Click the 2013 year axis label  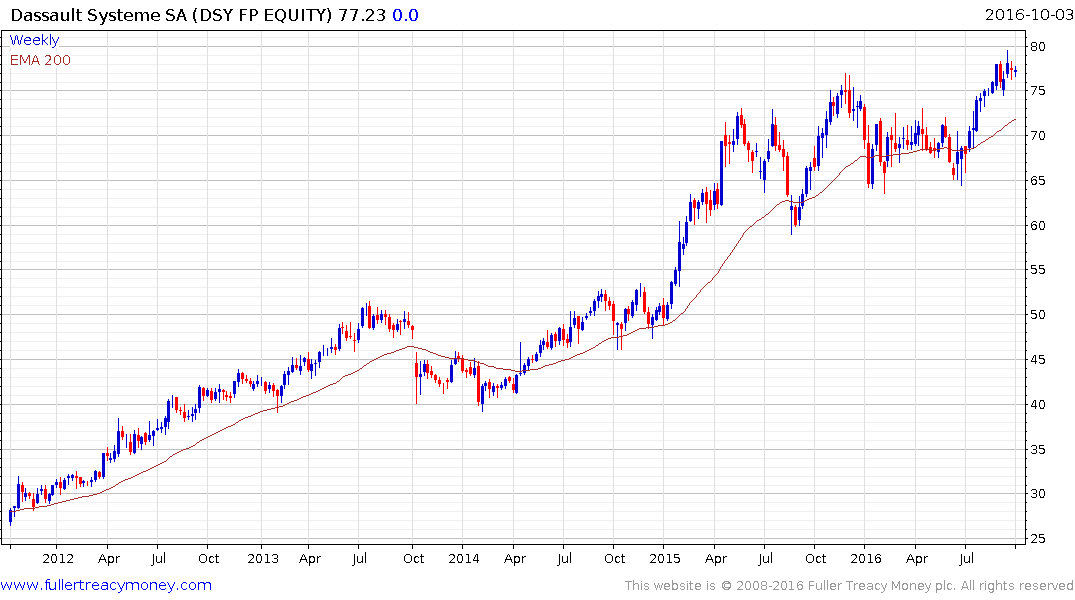pos(263,558)
